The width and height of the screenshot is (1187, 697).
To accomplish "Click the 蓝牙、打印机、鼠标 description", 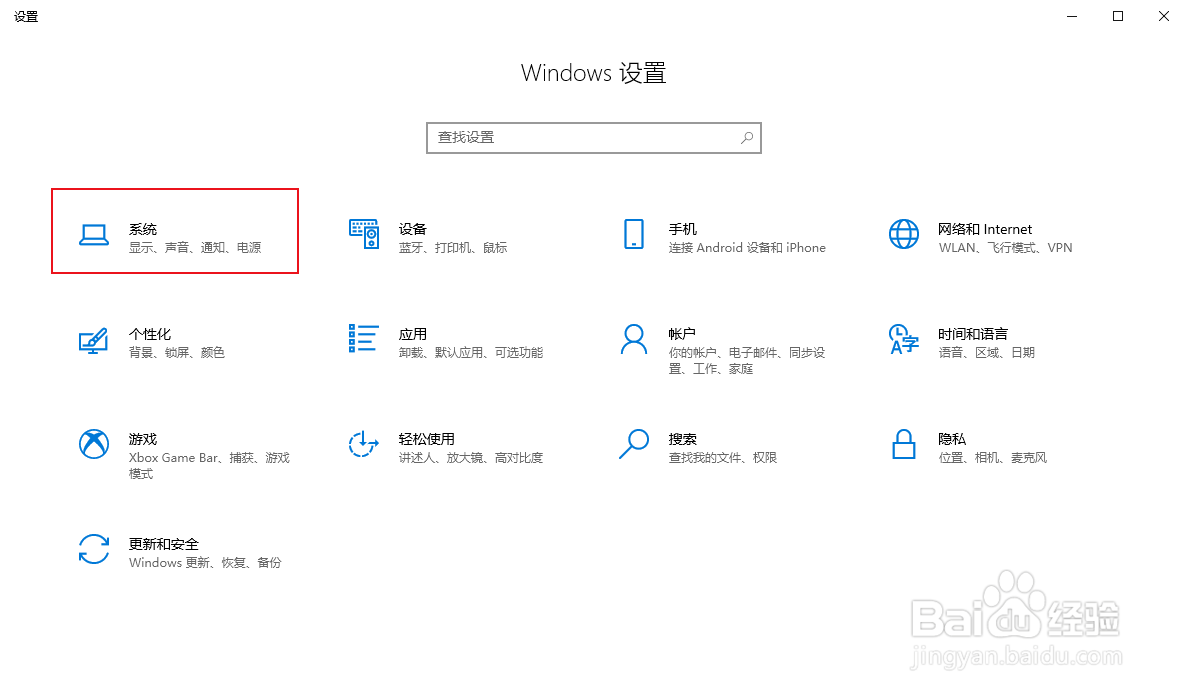I will pyautogui.click(x=453, y=247).
